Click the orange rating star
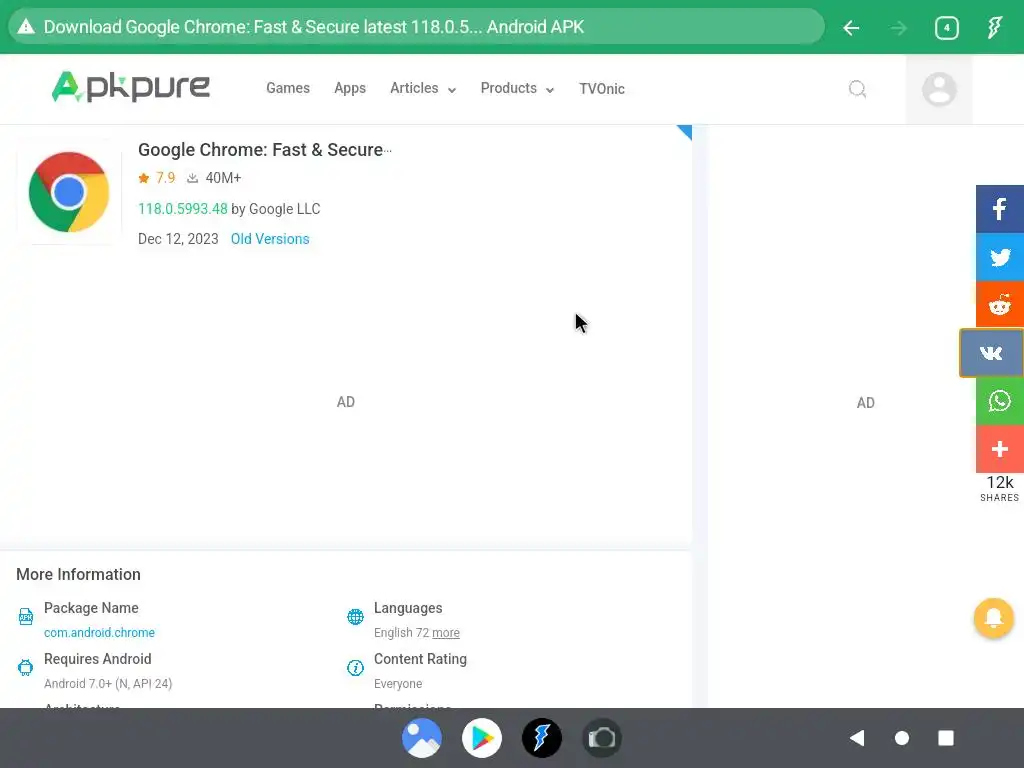This screenshot has width=1024, height=768. pos(144,178)
